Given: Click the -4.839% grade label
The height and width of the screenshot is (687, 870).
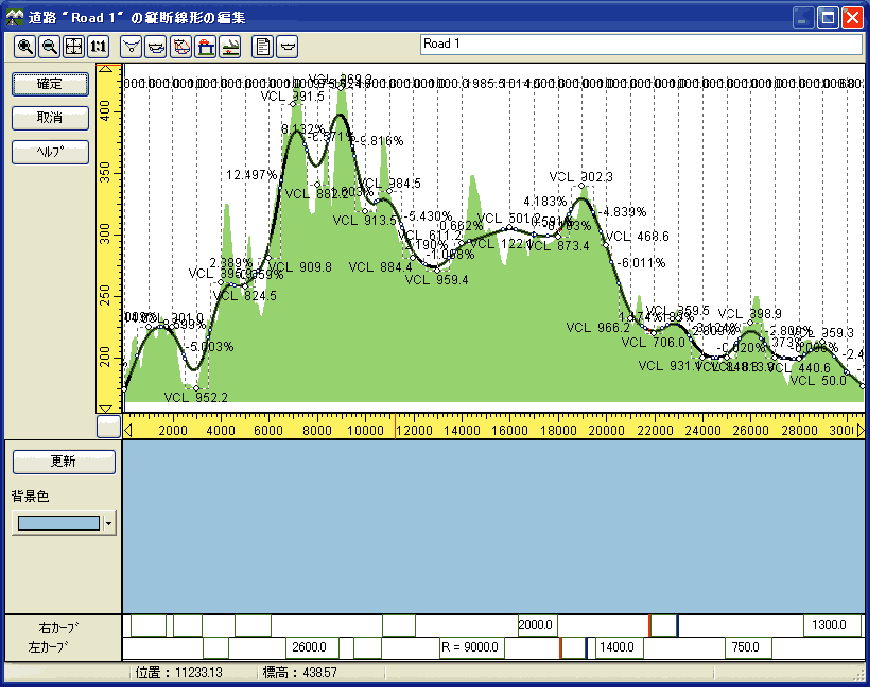Looking at the screenshot, I should point(623,212).
